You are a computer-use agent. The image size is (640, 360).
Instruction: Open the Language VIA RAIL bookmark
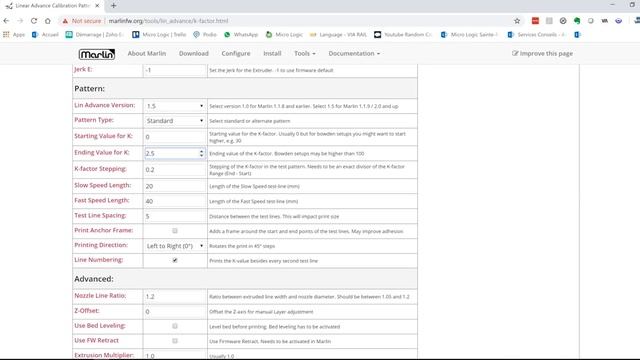tap(338, 35)
